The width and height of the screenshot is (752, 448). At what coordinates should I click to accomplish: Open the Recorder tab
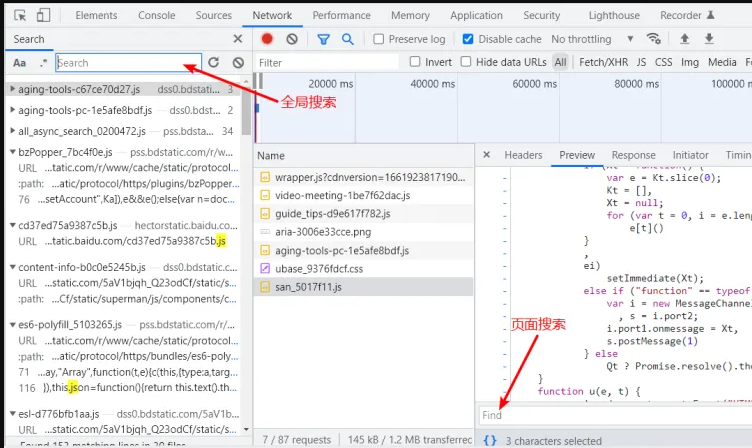pos(687,15)
